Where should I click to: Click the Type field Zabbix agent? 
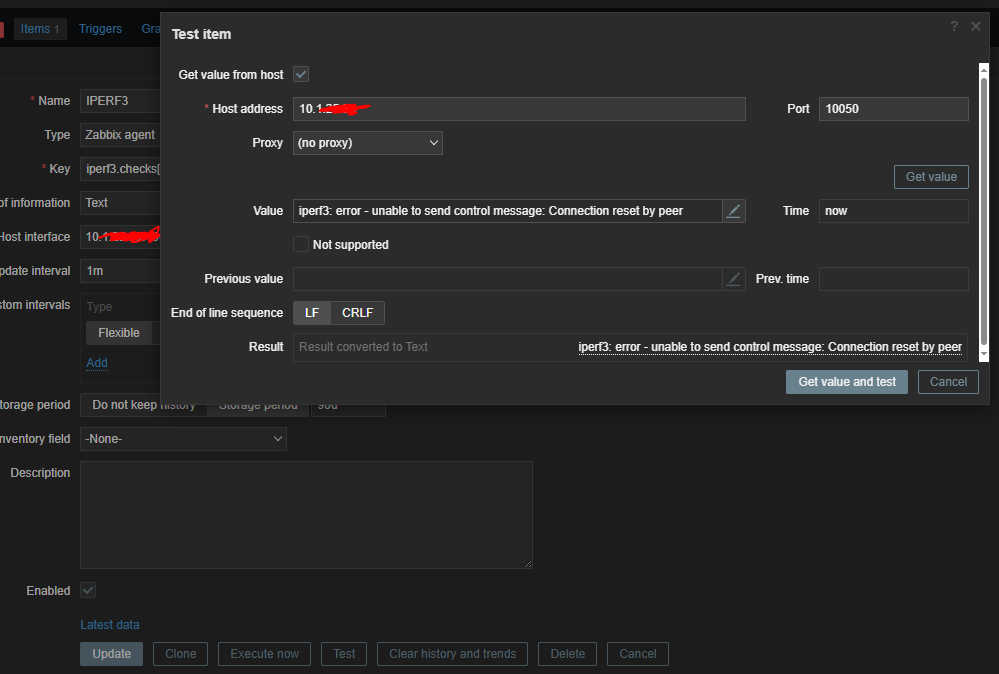pyautogui.click(x=120, y=134)
